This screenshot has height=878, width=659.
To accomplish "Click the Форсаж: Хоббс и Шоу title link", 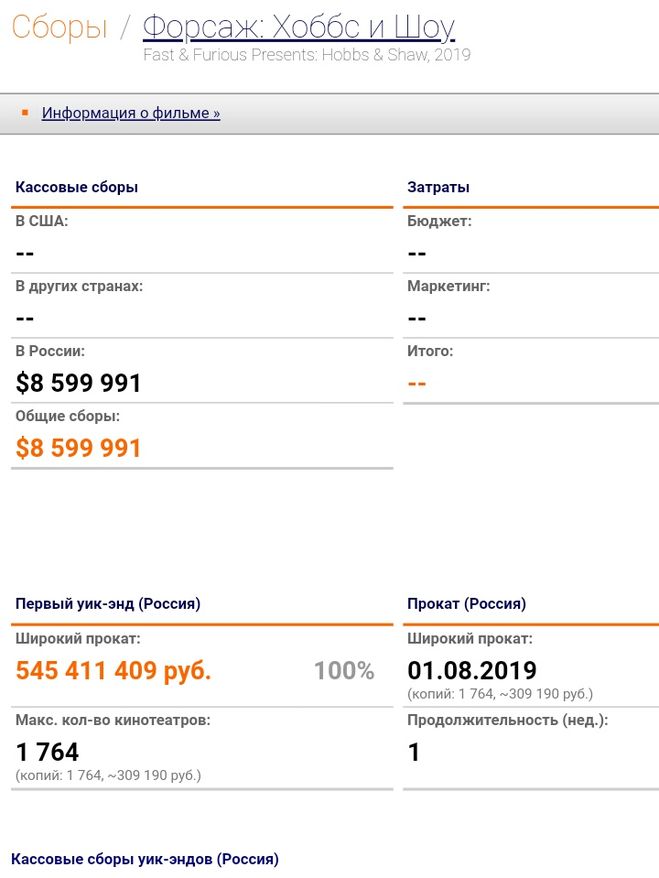I will (298, 26).
